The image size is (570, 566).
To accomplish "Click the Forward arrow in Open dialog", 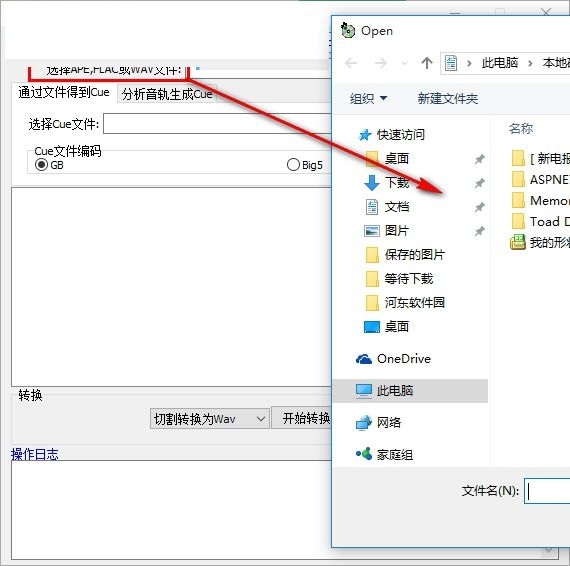I will [x=380, y=63].
